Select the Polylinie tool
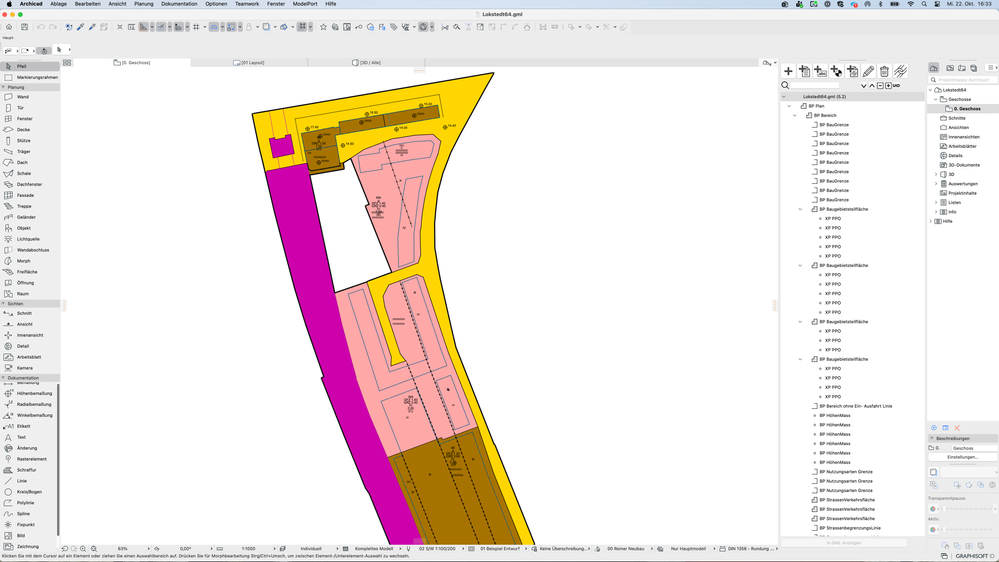Viewport: 999px width, 562px height. pyautogui.click(x=25, y=503)
